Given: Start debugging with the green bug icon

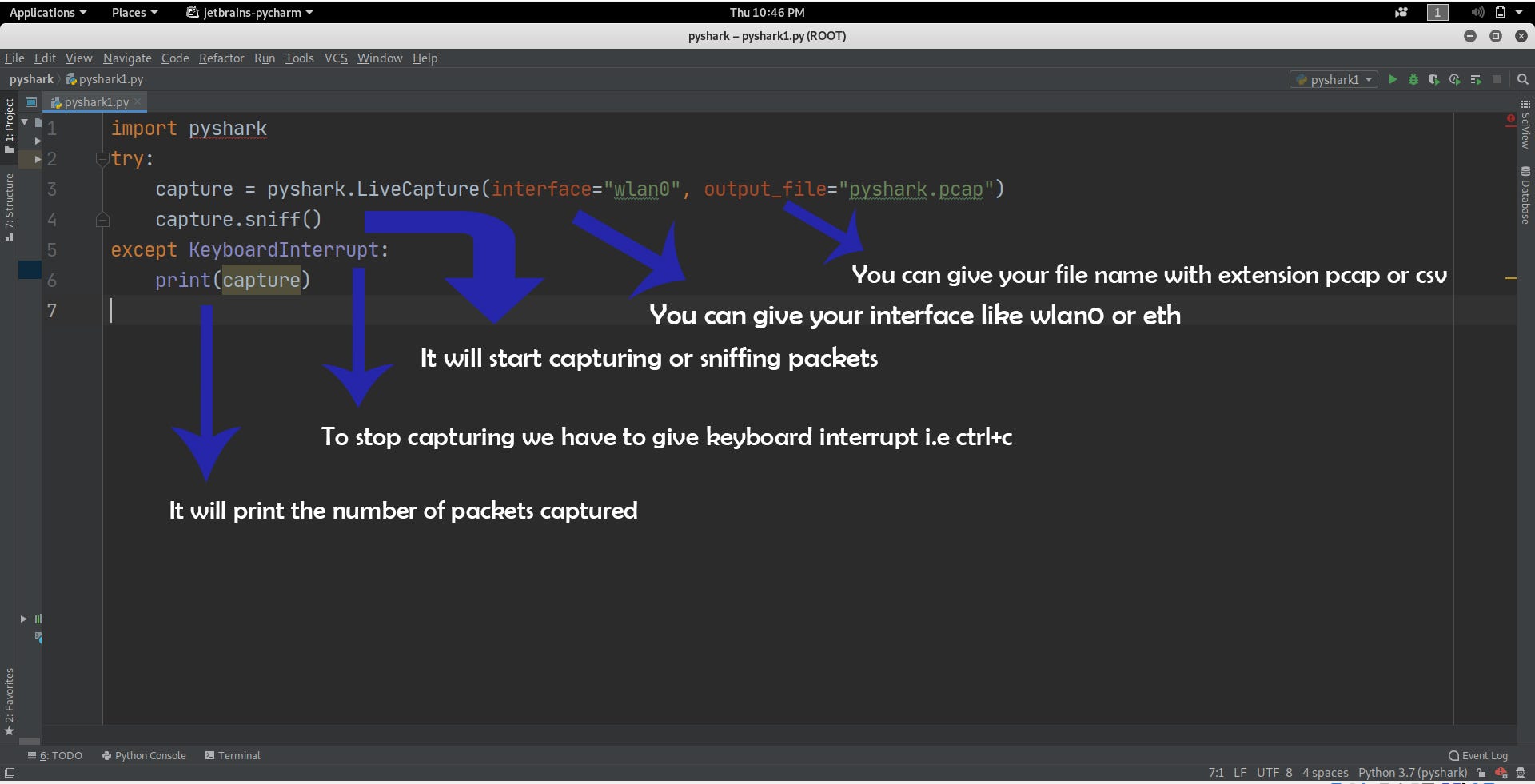Looking at the screenshot, I should [1413, 79].
